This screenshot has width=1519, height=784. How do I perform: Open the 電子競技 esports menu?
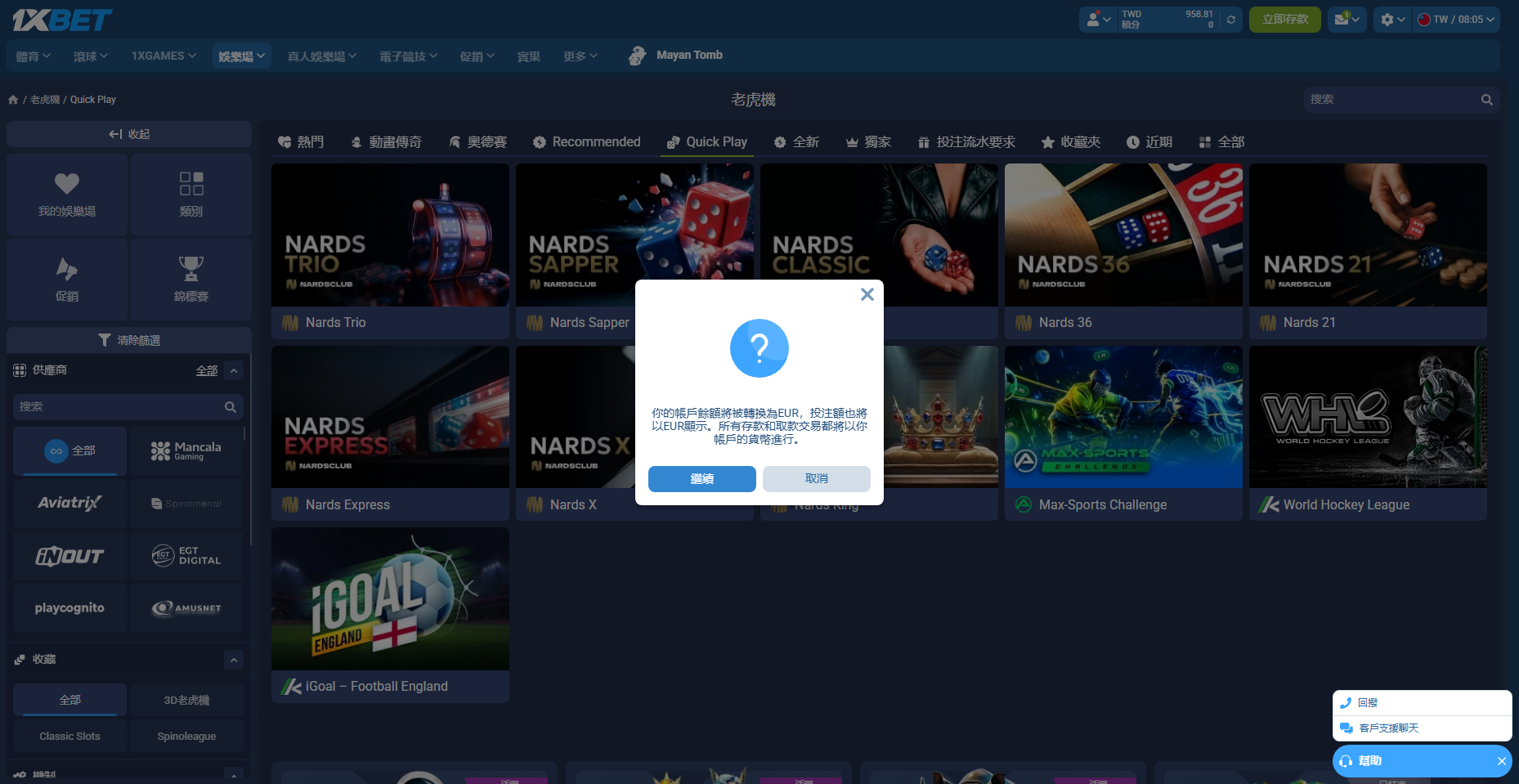tap(409, 56)
